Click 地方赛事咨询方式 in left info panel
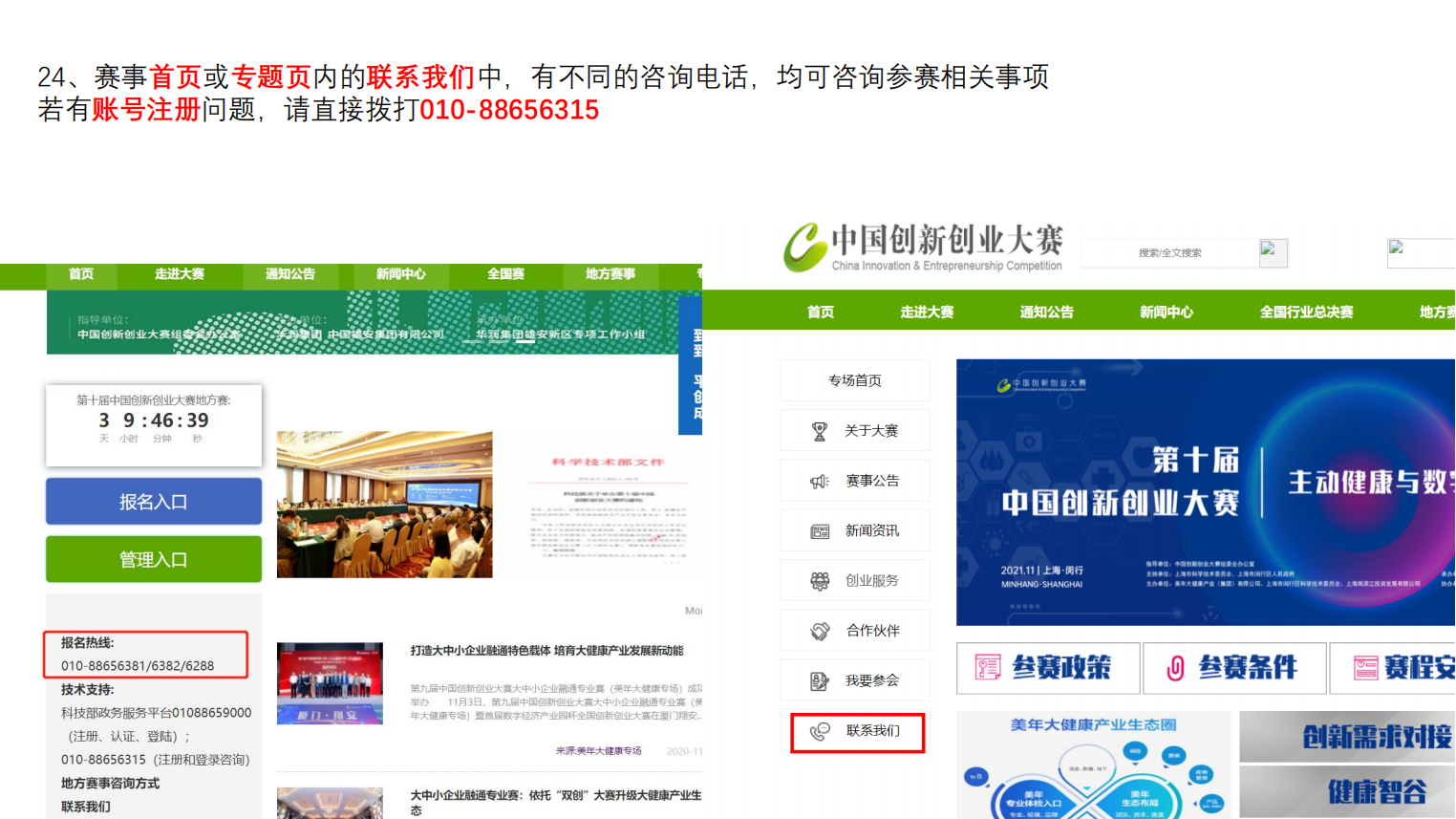The image size is (1456, 819). 111,784
